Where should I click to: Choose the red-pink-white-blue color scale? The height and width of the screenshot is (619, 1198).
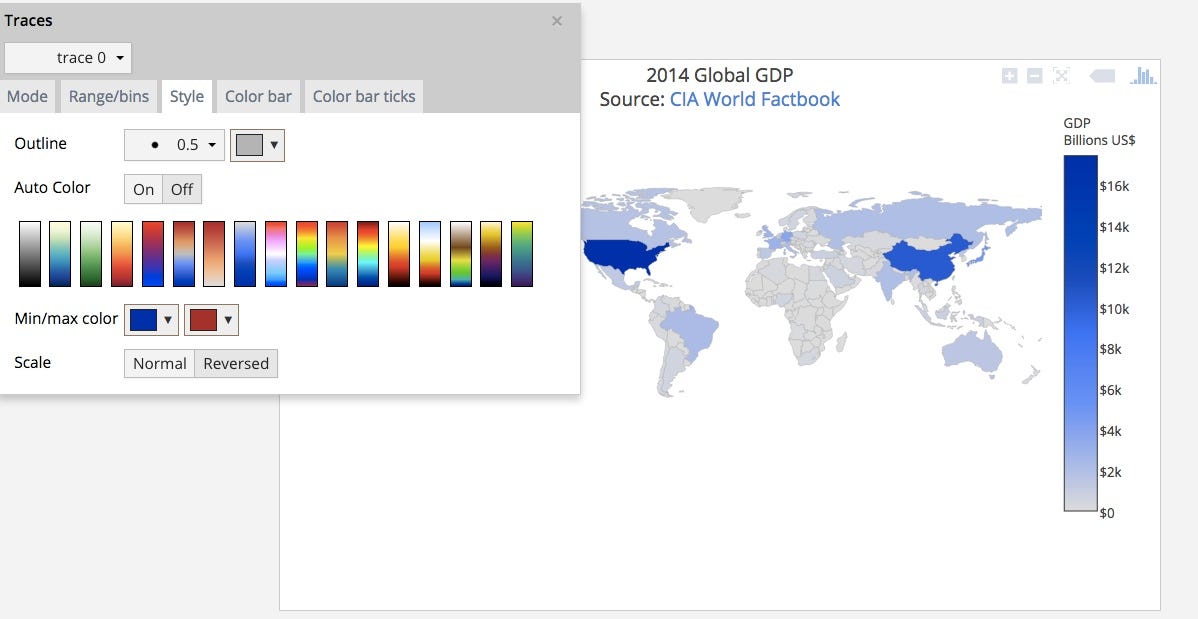click(x=276, y=254)
